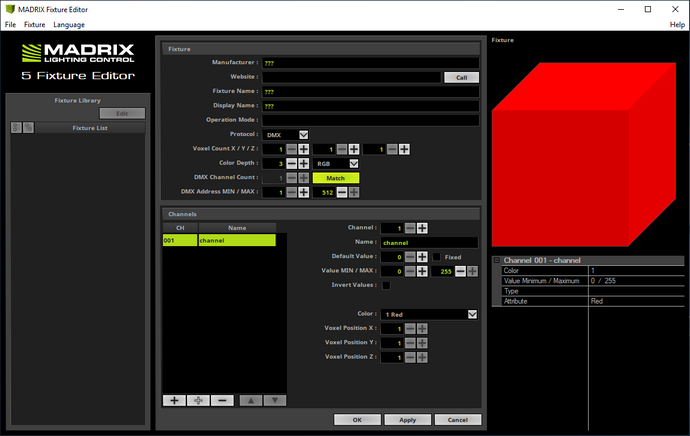Click the Fixture List header
690x436 pixels.
[90, 128]
